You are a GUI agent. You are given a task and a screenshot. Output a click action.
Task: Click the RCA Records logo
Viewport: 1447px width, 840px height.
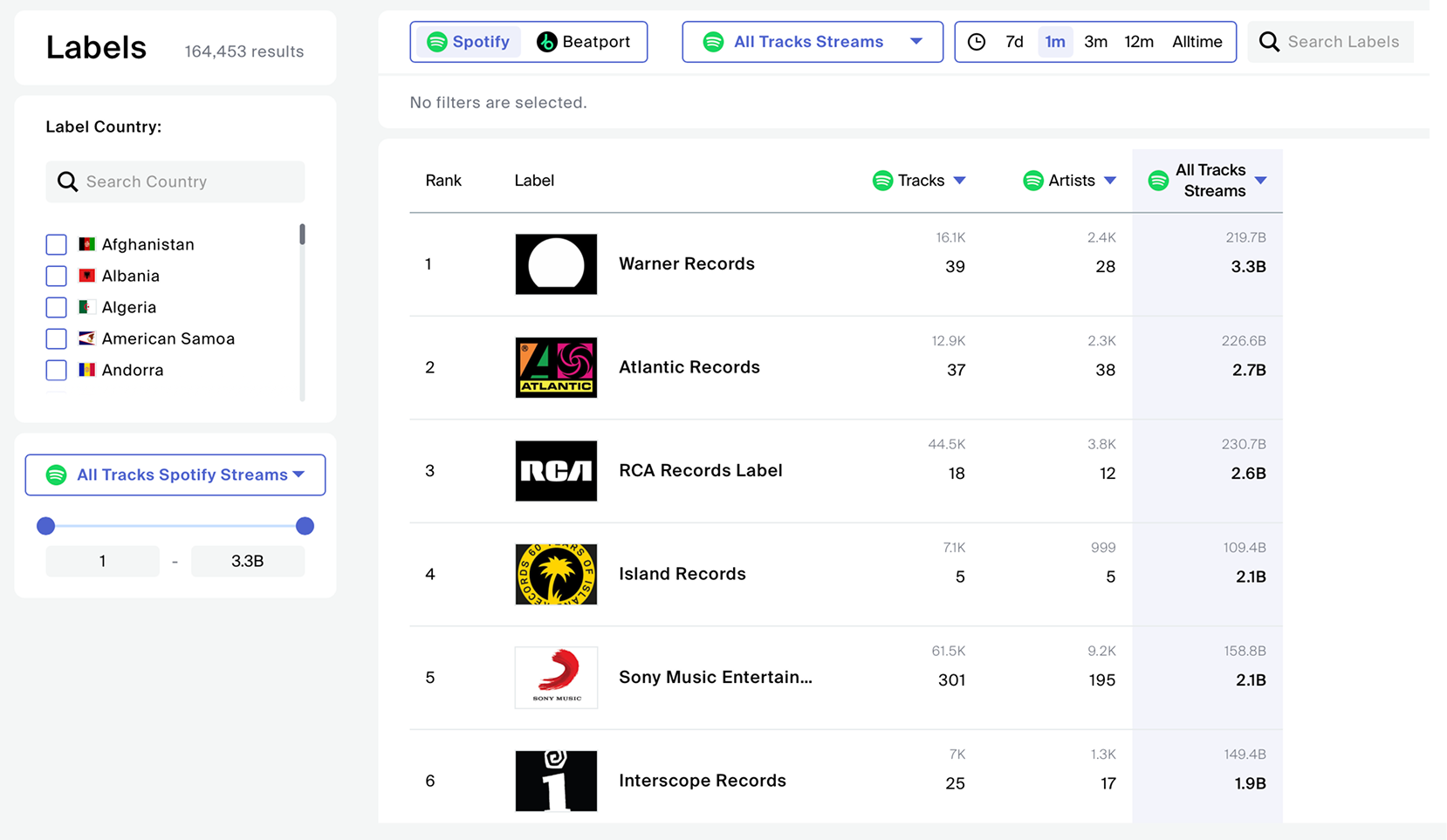pyautogui.click(x=556, y=471)
